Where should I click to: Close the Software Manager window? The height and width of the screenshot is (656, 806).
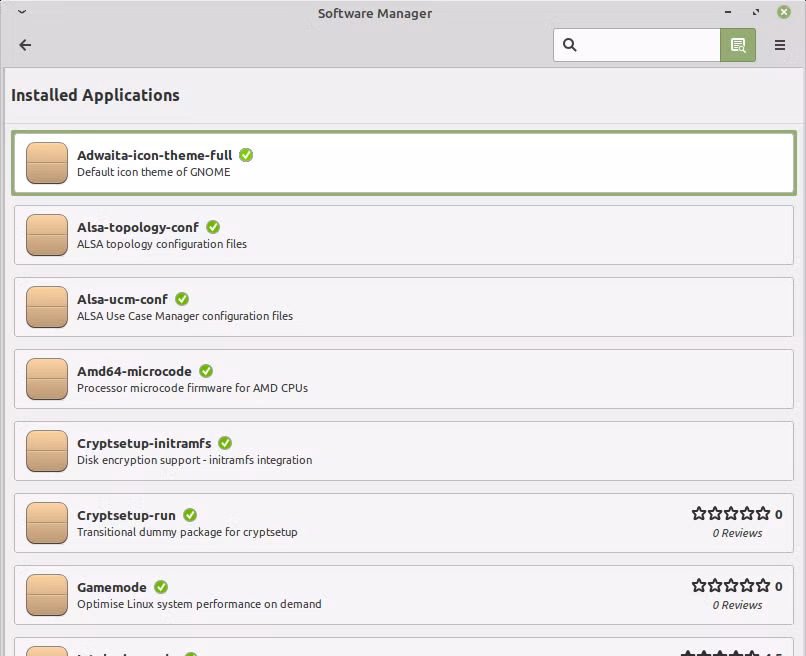[x=783, y=12]
